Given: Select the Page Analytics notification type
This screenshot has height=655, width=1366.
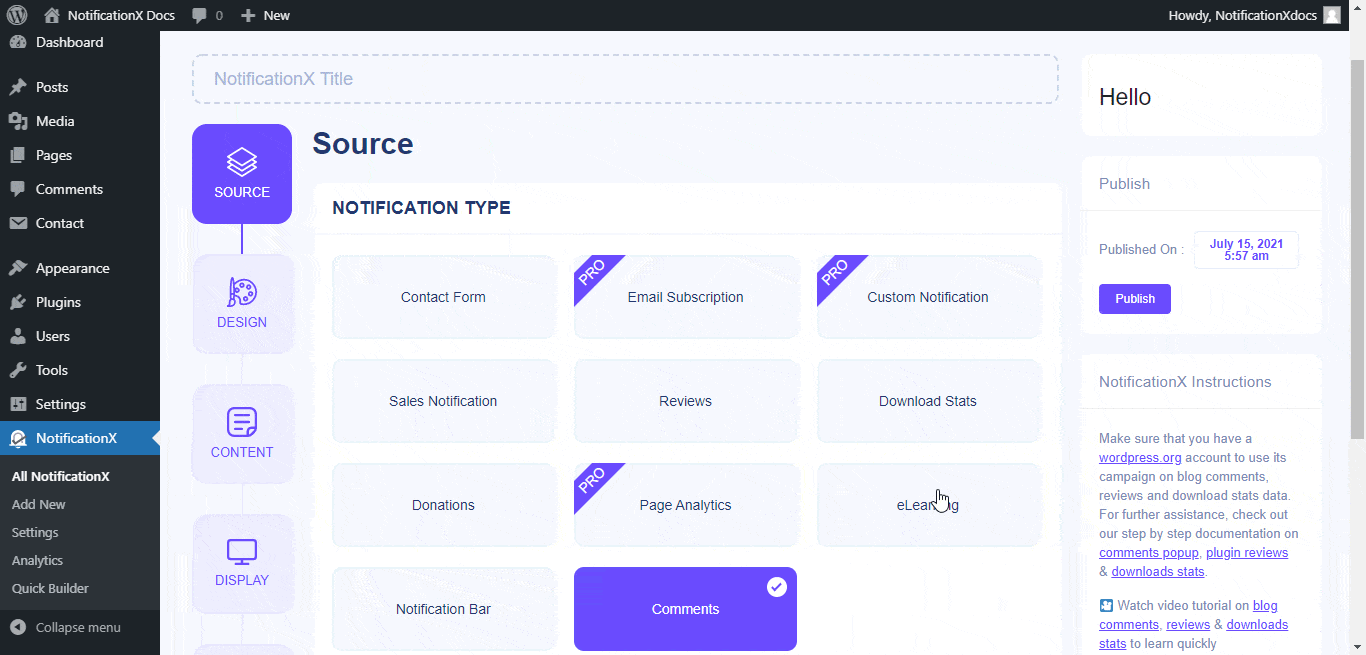Looking at the screenshot, I should pyautogui.click(x=686, y=505).
